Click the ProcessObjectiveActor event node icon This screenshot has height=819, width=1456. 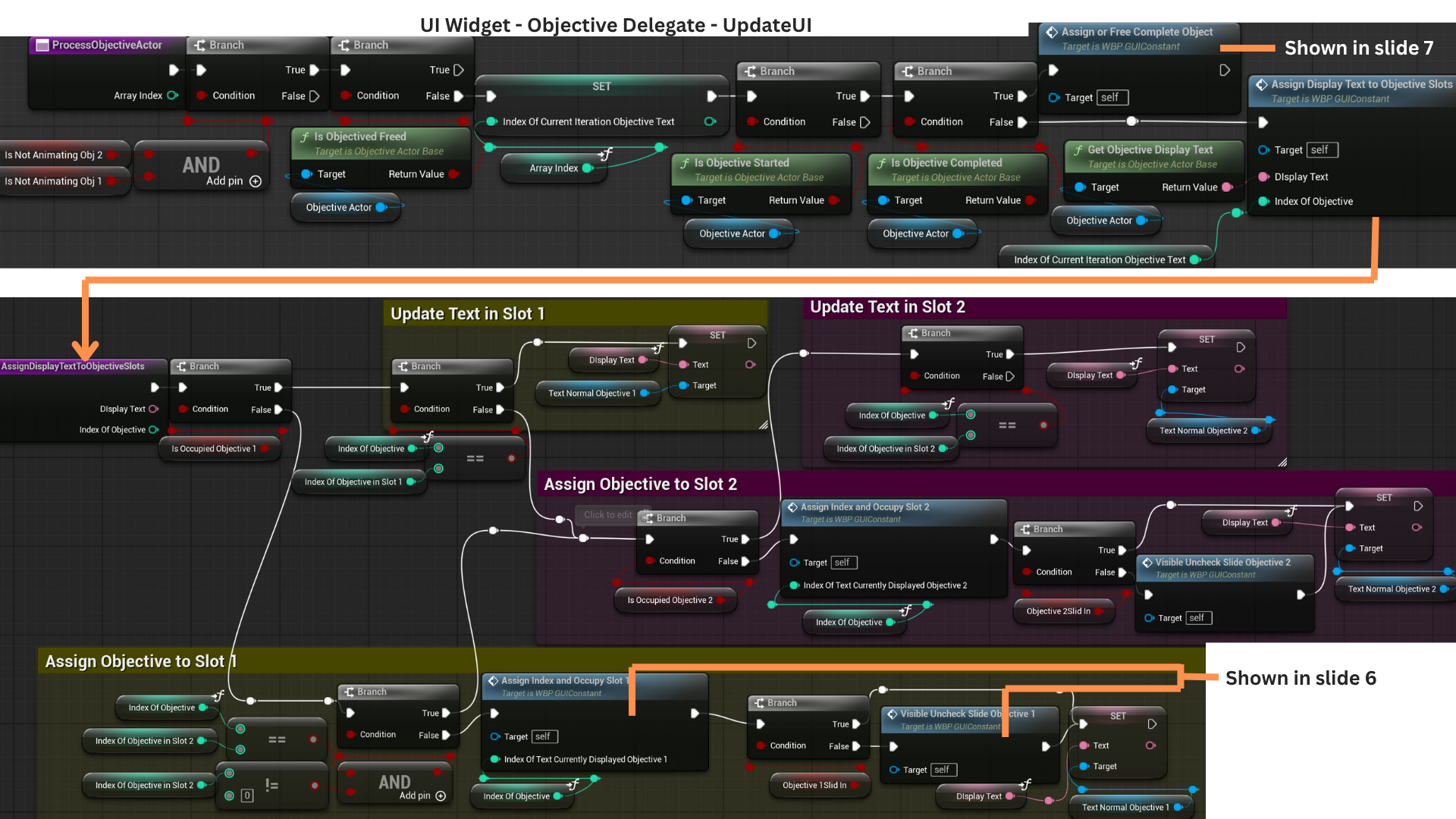pyautogui.click(x=42, y=45)
